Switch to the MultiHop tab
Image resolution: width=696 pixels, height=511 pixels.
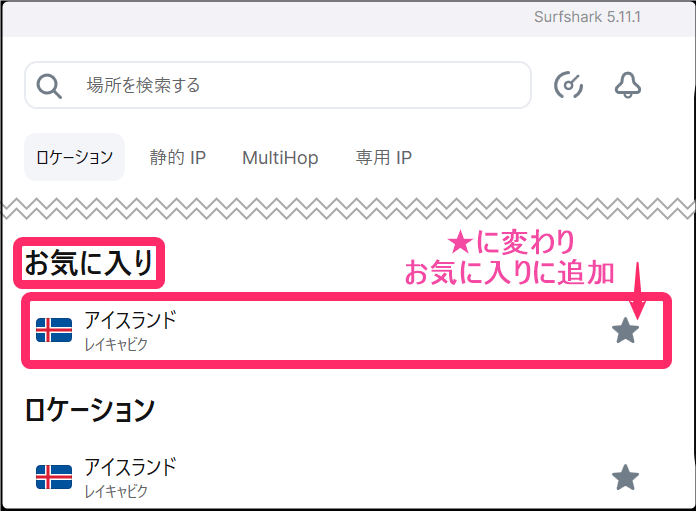coord(280,158)
